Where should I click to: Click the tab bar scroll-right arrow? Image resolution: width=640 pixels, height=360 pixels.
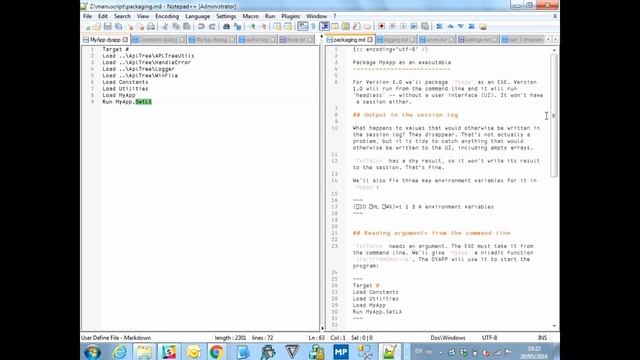(555, 40)
